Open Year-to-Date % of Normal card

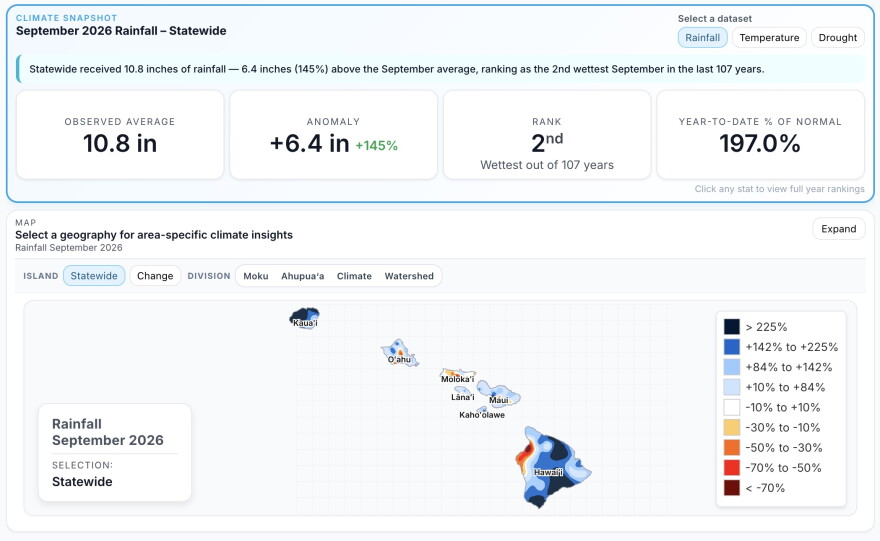[760, 135]
